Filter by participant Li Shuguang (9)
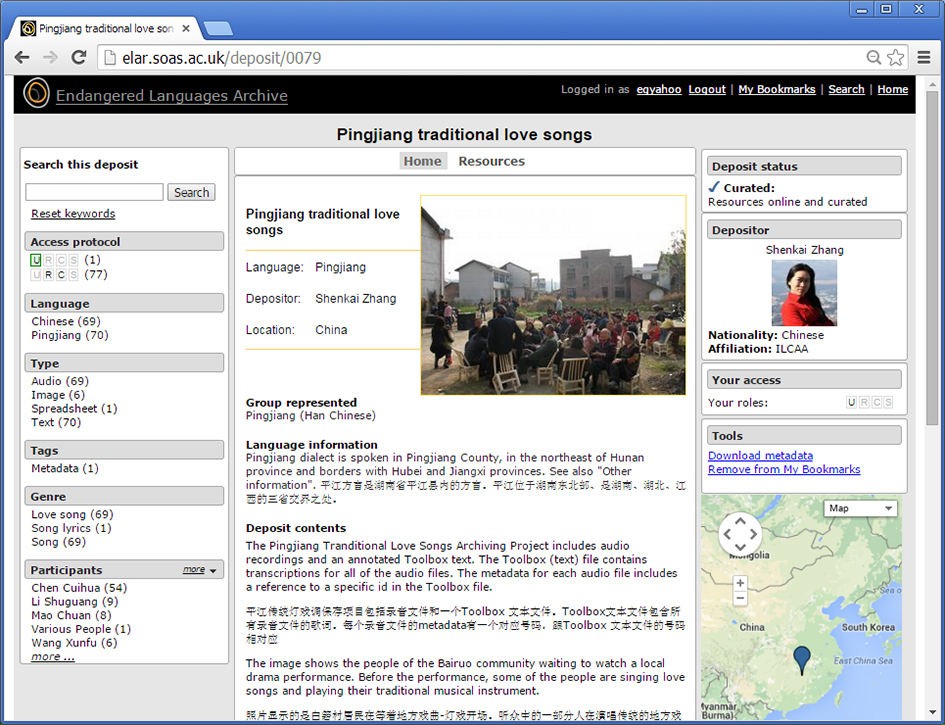Viewport: 945px width, 725px height. pyautogui.click(x=75, y=601)
